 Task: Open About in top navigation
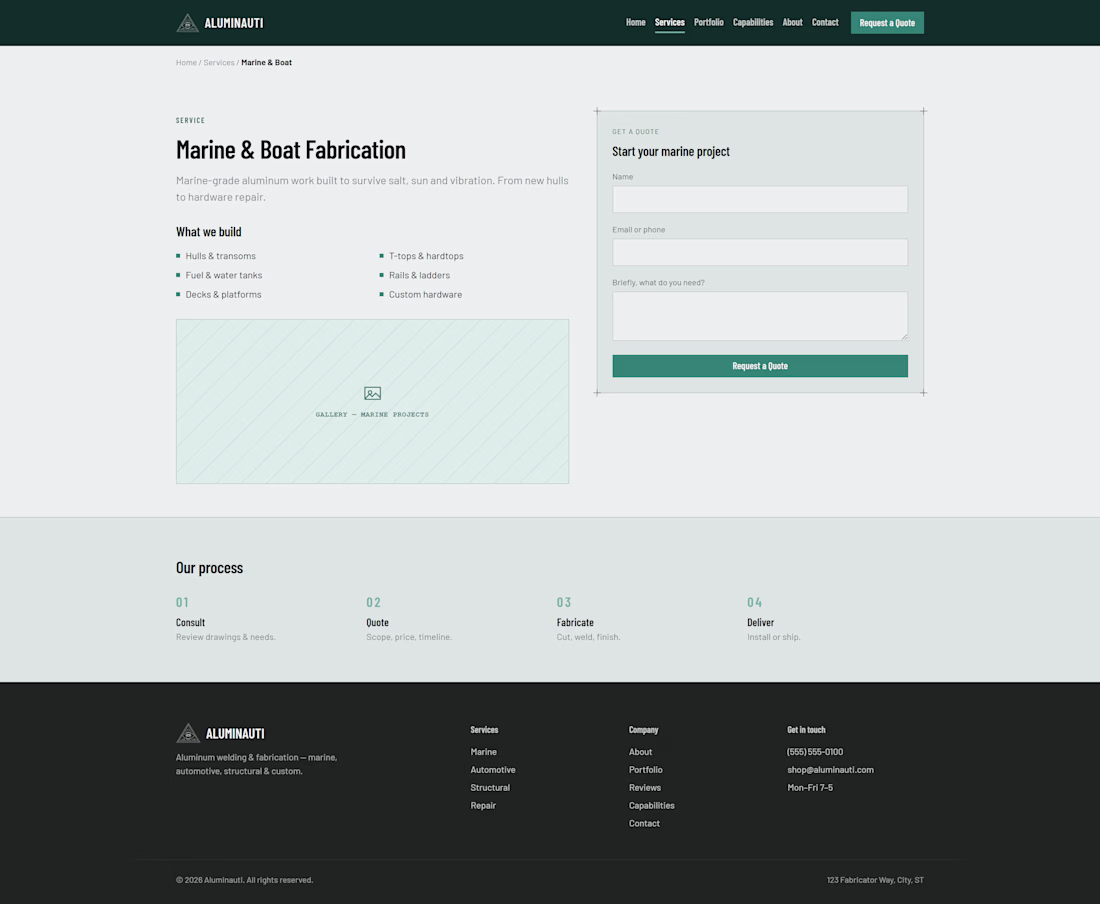[x=792, y=22]
